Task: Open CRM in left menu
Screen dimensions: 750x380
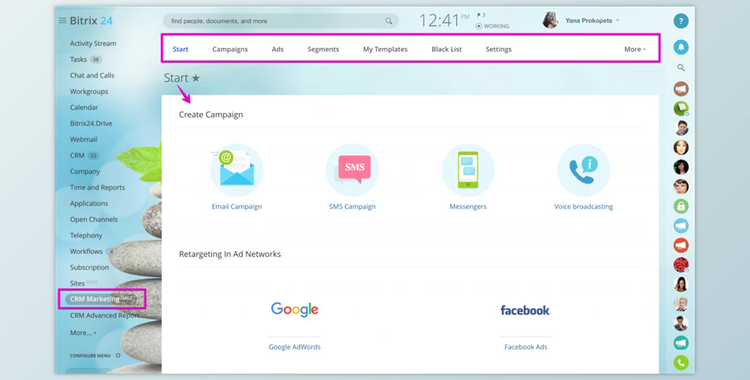Action: (x=77, y=156)
